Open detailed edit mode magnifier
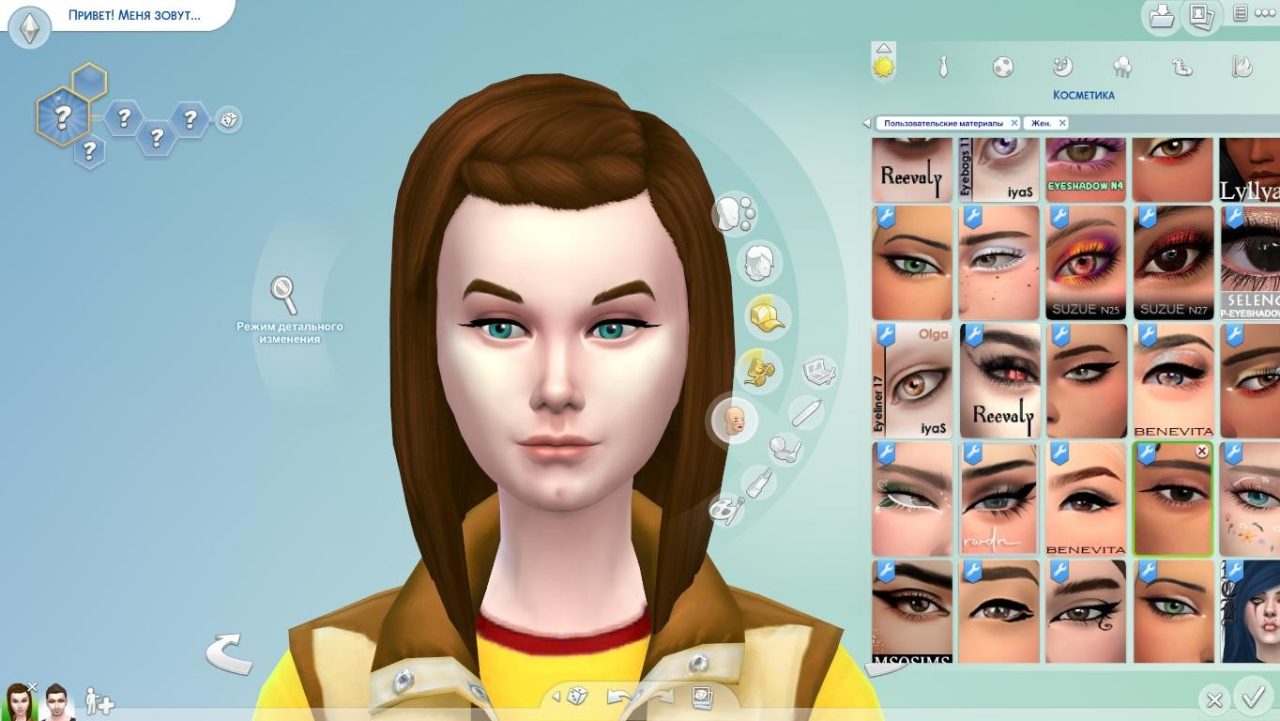Screen dimensions: 1280x721 [x=284, y=295]
